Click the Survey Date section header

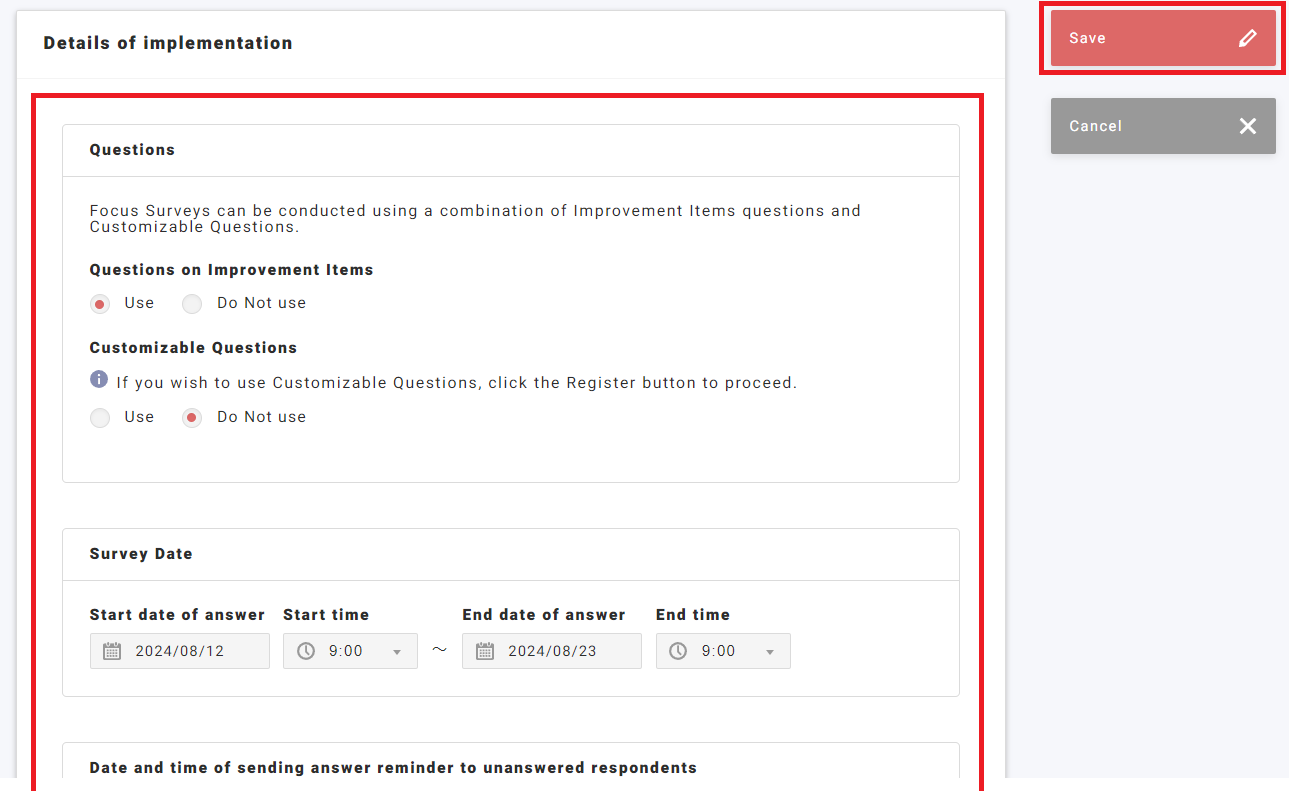pyautogui.click(x=141, y=554)
